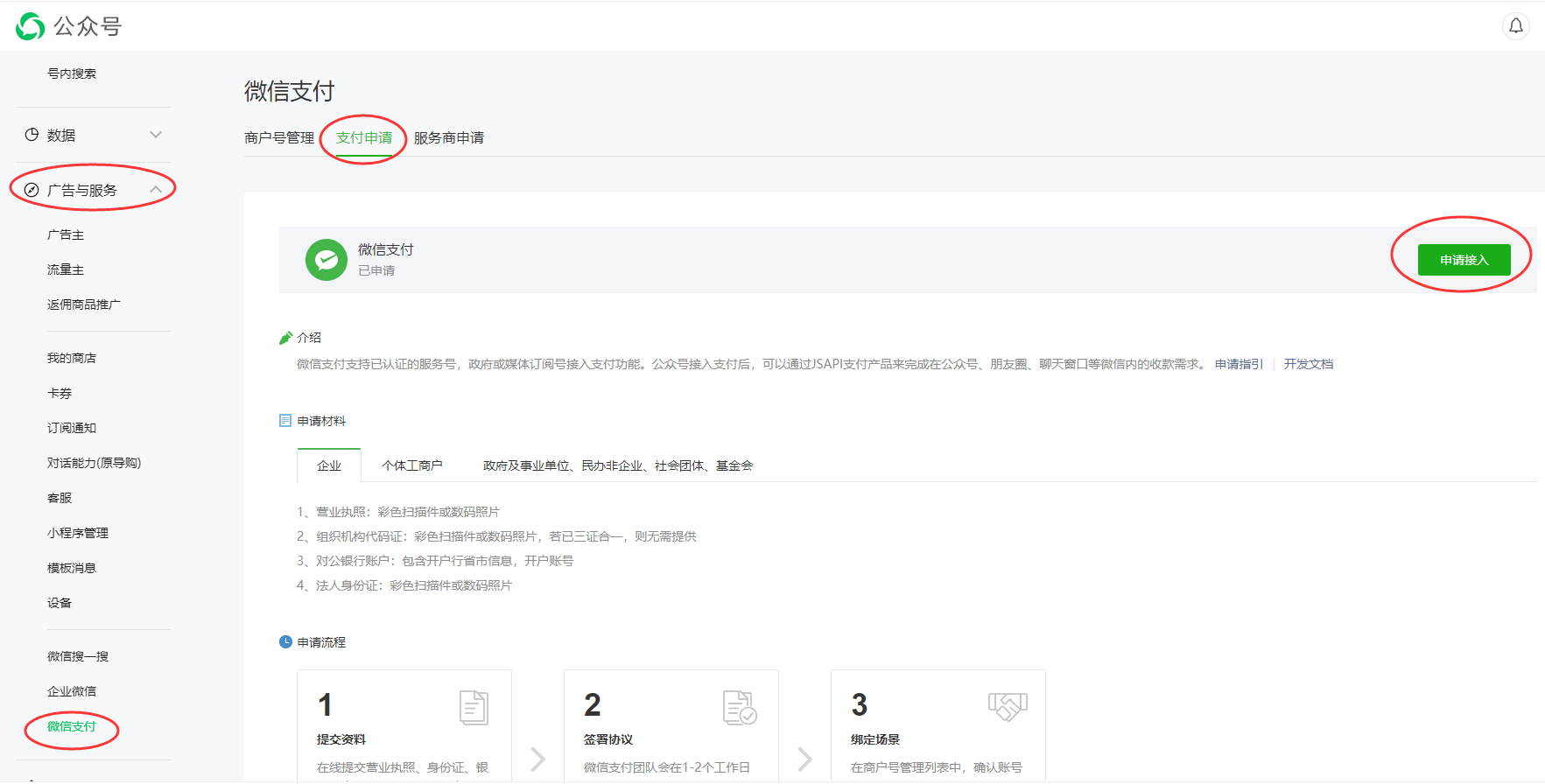The height and width of the screenshot is (784, 1545).
Task: Open the notification bell
Action: pos(1516,26)
